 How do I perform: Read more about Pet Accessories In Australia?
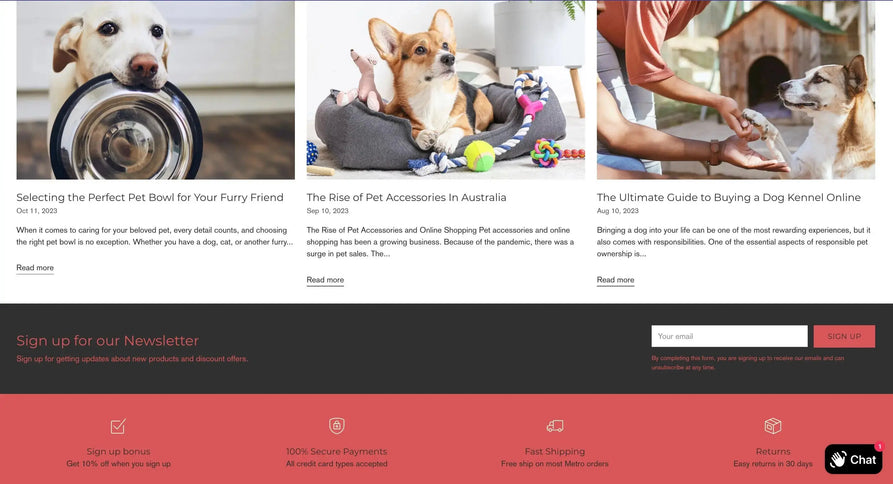click(325, 280)
